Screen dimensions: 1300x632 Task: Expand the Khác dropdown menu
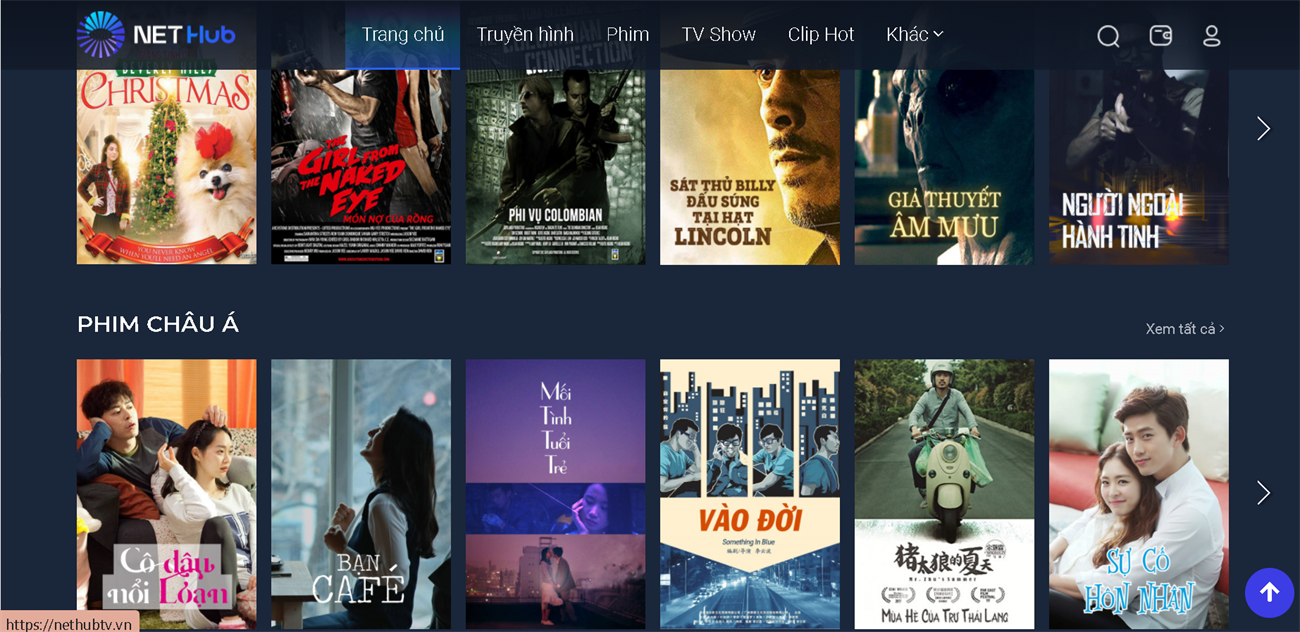[915, 34]
